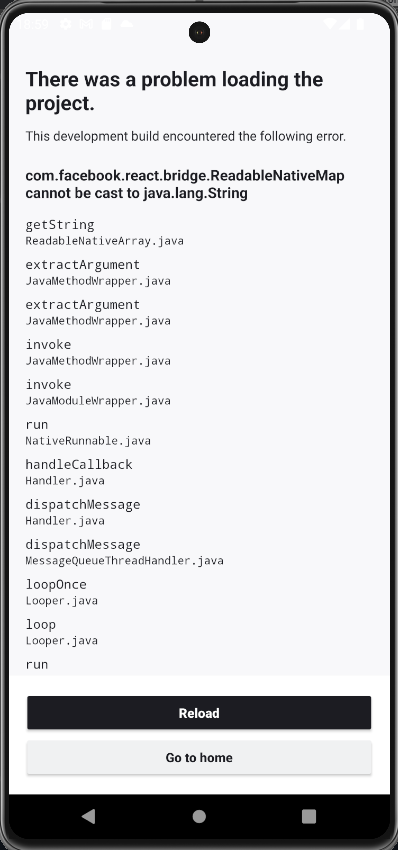Select the handleCallback stack frame

pos(79,472)
